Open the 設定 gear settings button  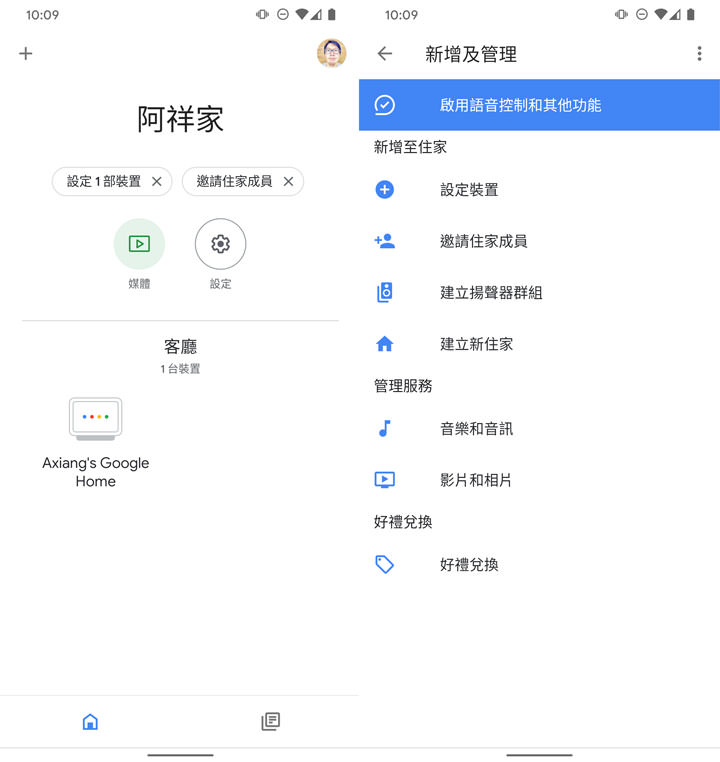220,245
